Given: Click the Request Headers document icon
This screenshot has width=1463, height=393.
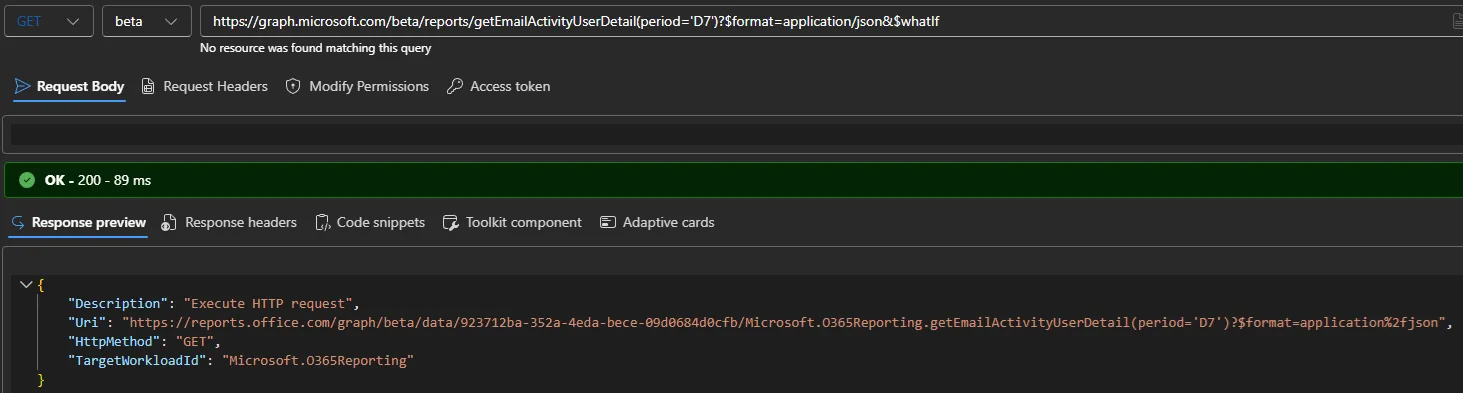Looking at the screenshot, I should point(148,87).
